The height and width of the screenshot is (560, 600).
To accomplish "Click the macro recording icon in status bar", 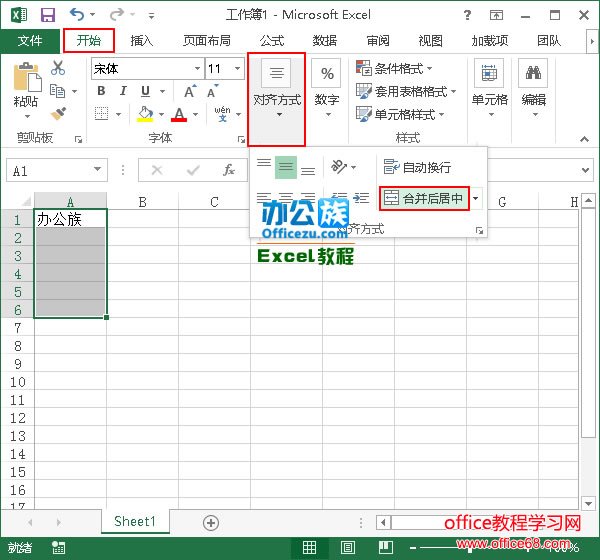I will (x=59, y=548).
